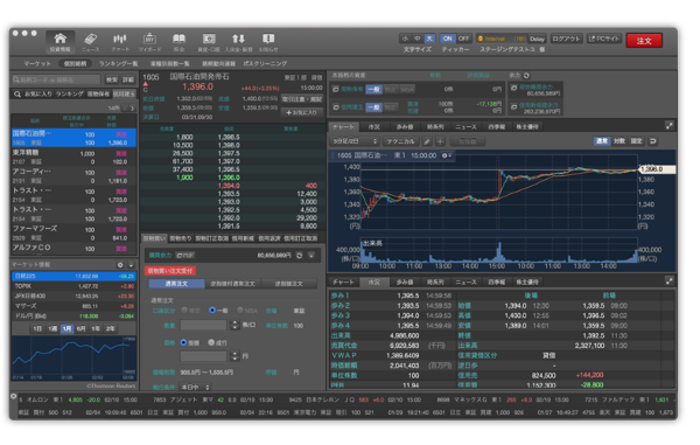
Task: Click the red 注文 order button
Action: tap(644, 41)
